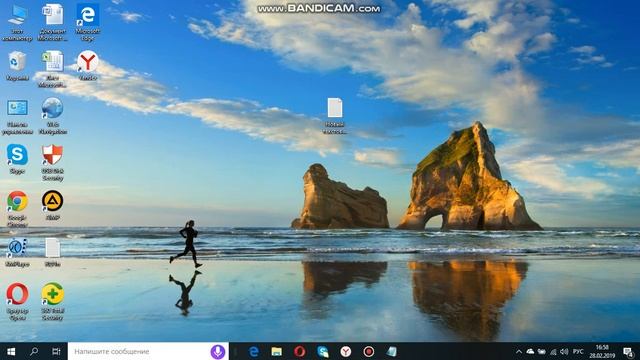The height and width of the screenshot is (360, 640).
Task: Open Edge from the taskbar
Action: (x=253, y=351)
